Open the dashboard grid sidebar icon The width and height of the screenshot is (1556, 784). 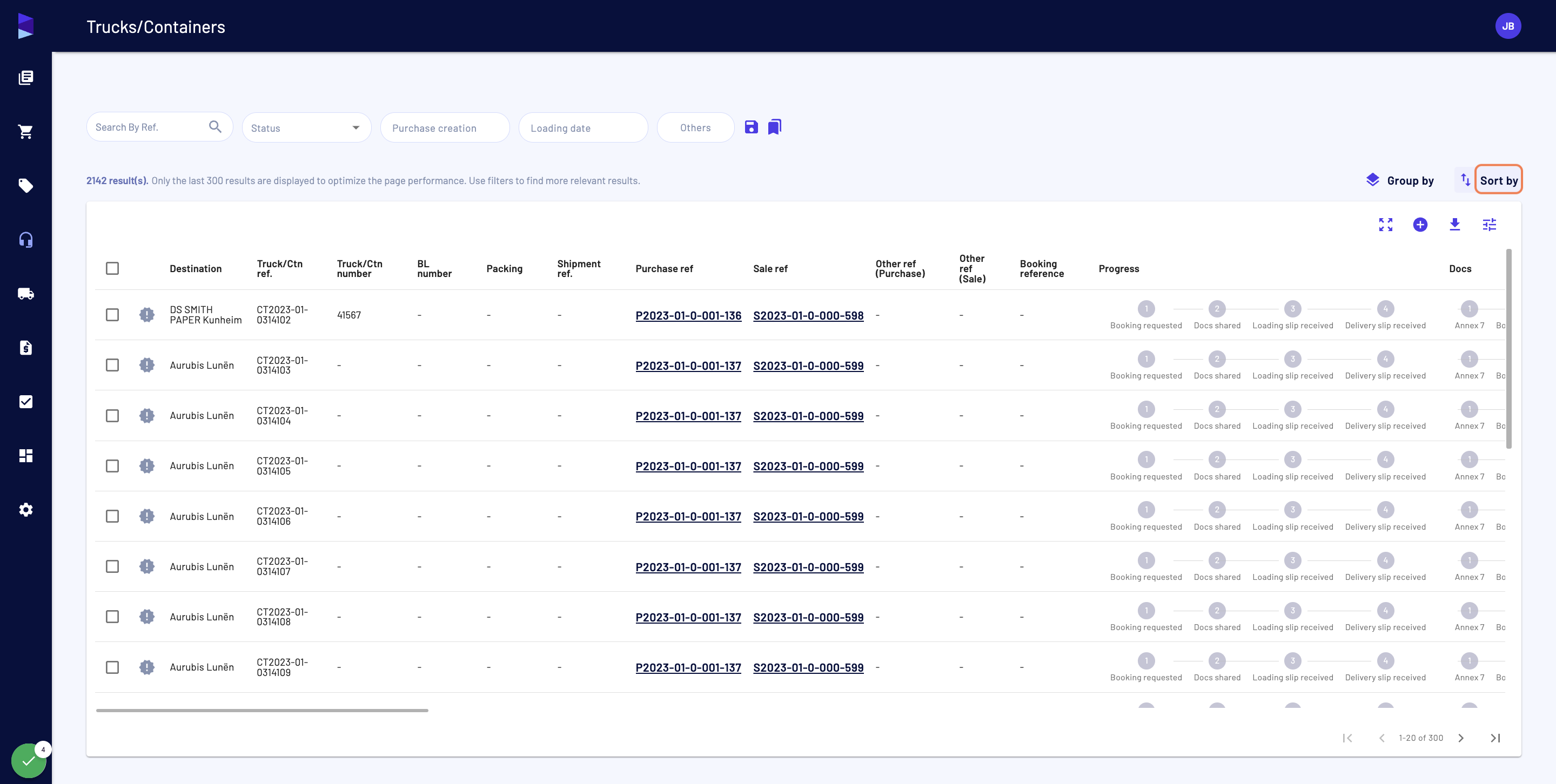click(26, 456)
